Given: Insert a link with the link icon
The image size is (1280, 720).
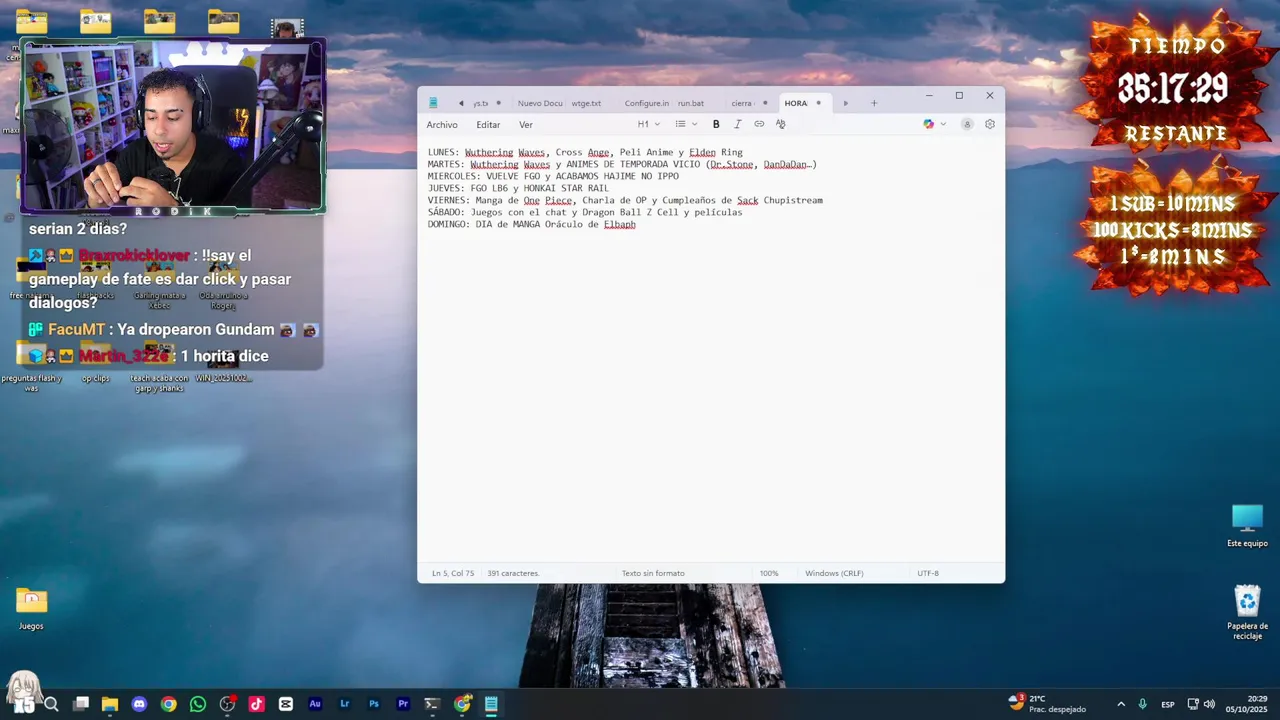Looking at the screenshot, I should tap(759, 124).
